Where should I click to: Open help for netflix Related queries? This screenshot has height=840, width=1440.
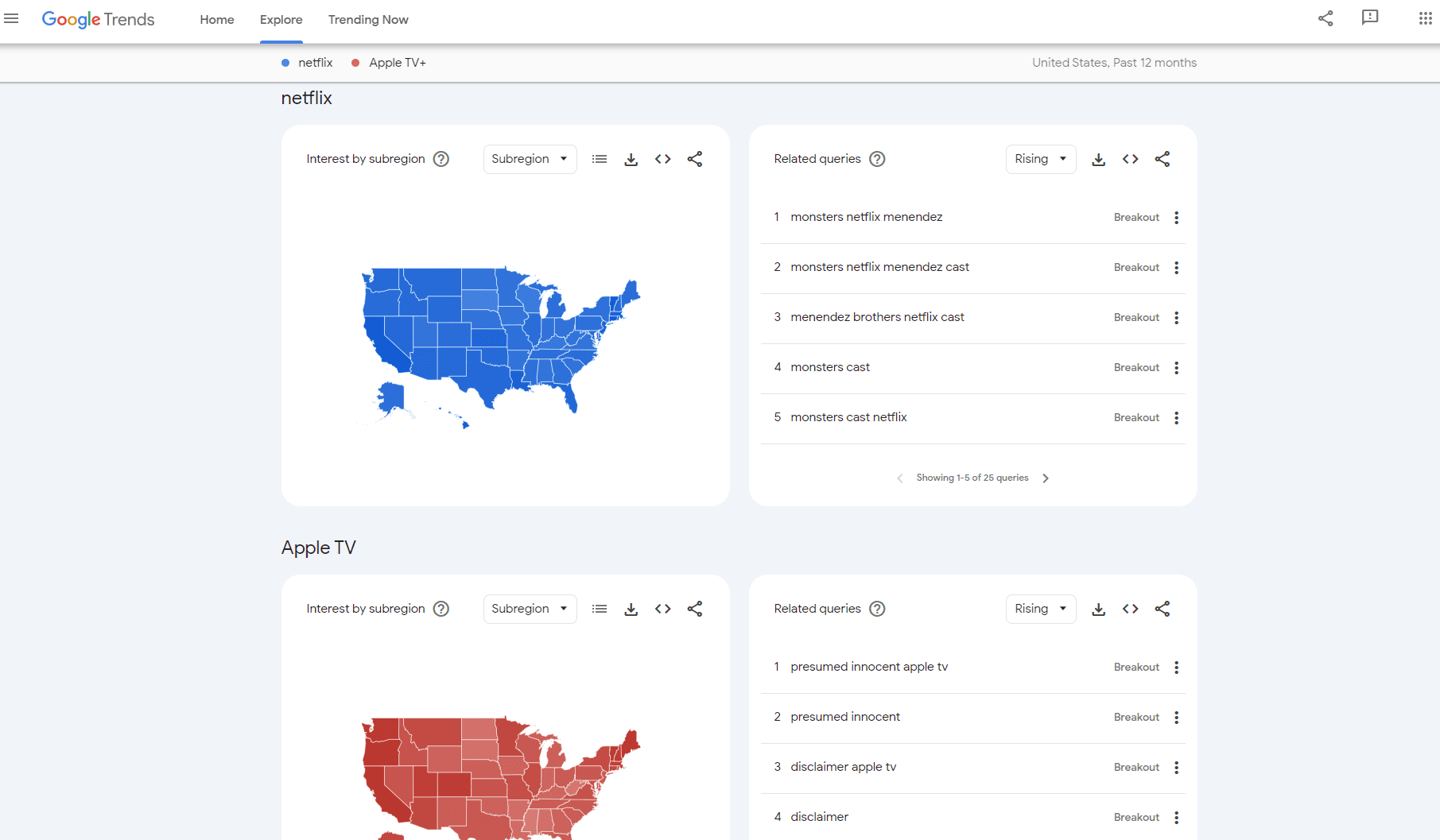point(877,159)
